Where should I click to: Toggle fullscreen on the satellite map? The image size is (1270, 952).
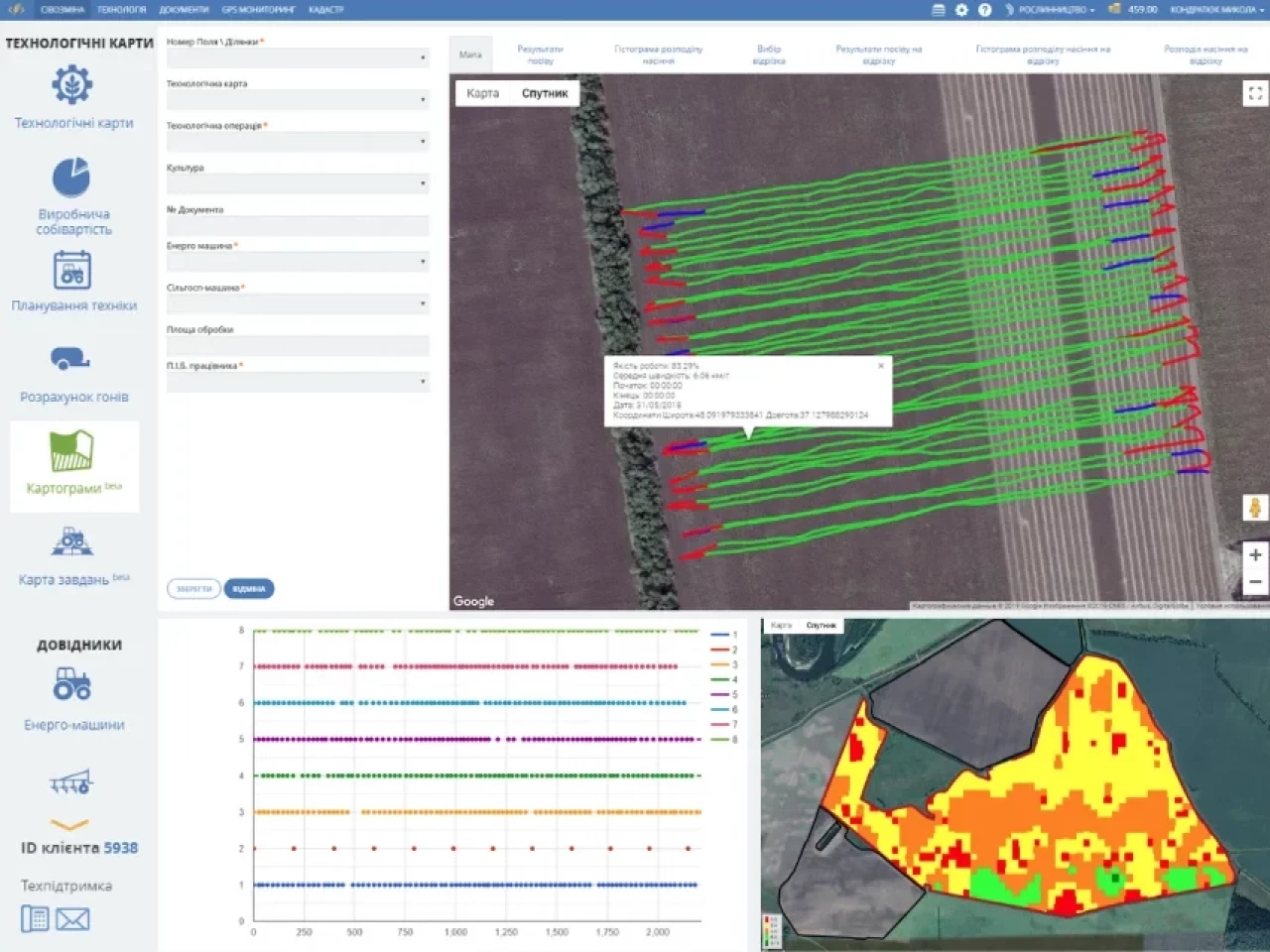tap(1255, 93)
